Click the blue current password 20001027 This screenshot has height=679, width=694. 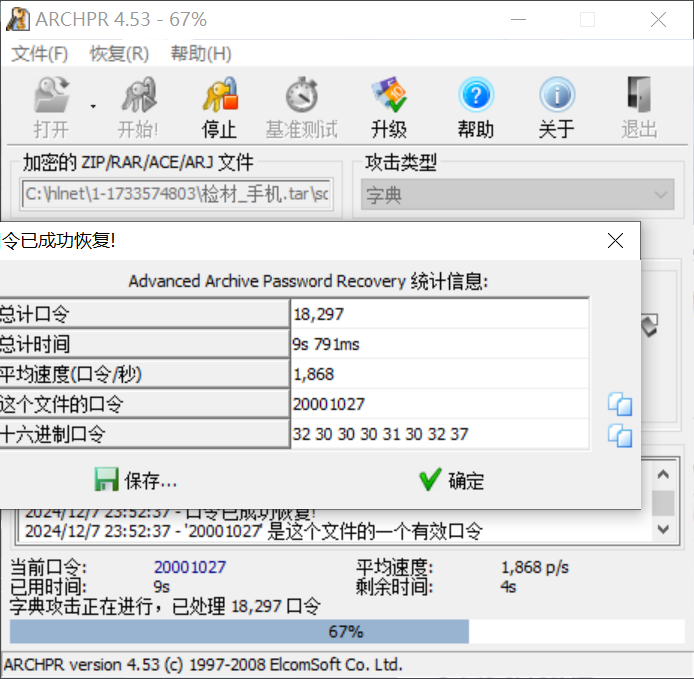[190, 567]
